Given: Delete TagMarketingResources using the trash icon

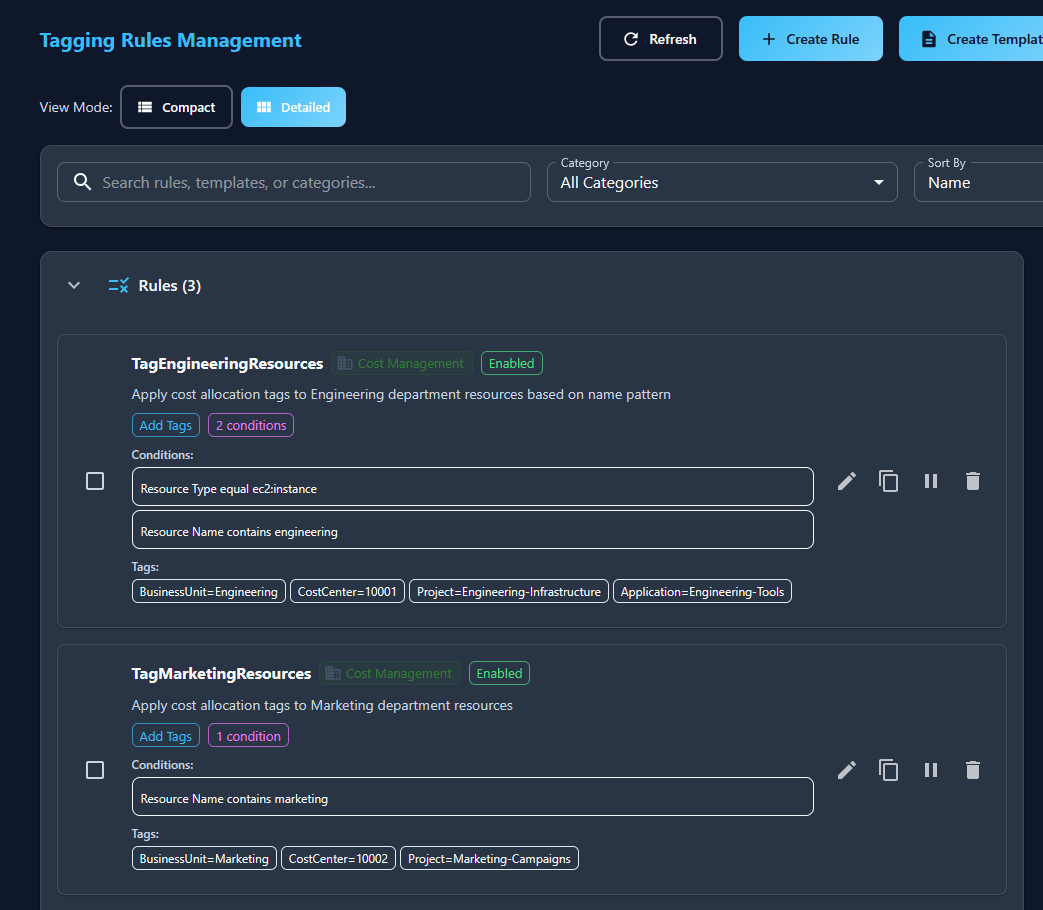Looking at the screenshot, I should coord(972,770).
